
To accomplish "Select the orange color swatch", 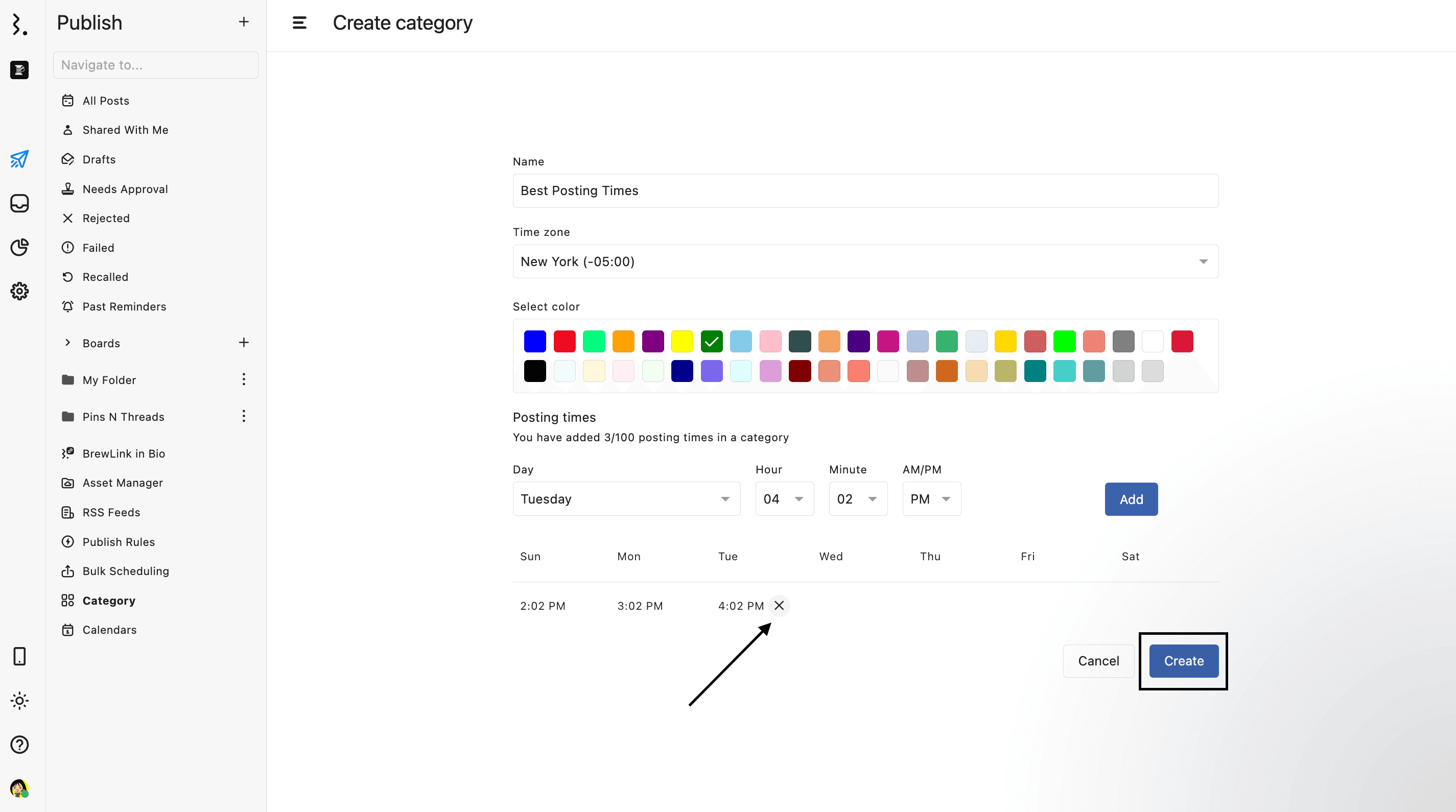I will click(623, 342).
